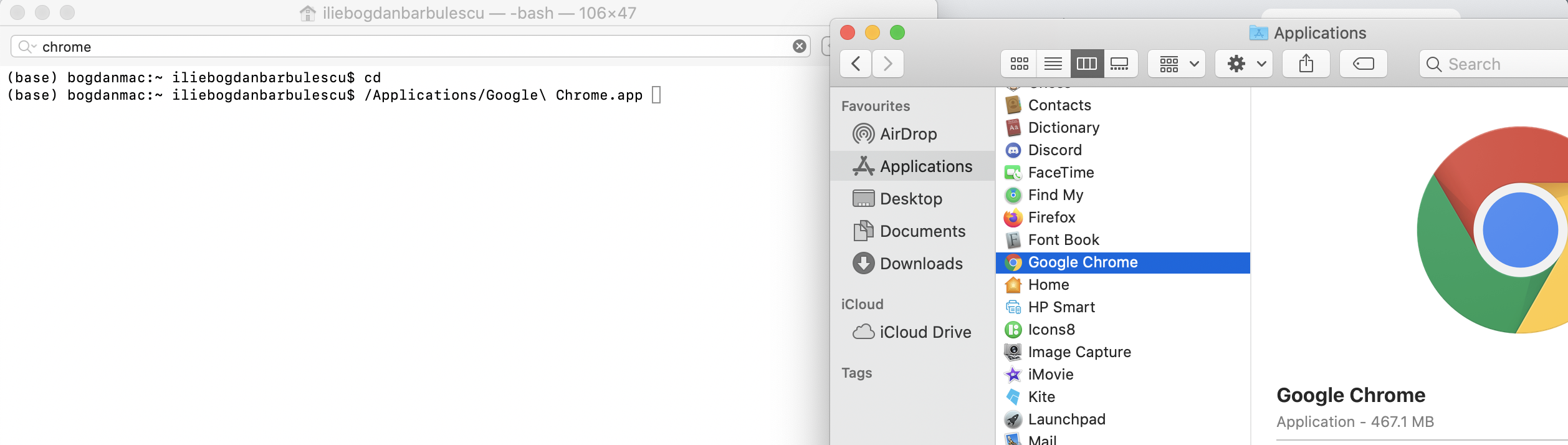Select Finder column view
This screenshot has height=445, width=1568.
tap(1087, 64)
